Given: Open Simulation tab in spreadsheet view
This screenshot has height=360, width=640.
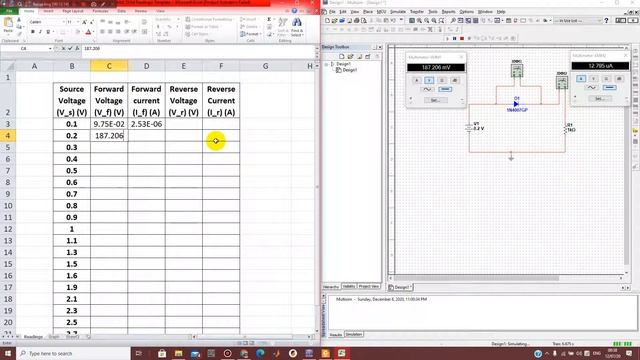Looking at the screenshot, I should [x=354, y=335].
